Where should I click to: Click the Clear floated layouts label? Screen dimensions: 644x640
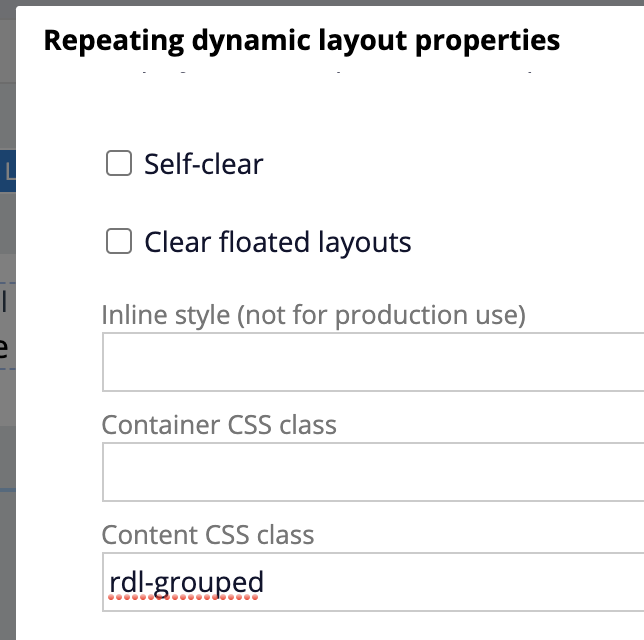pyautogui.click(x=278, y=242)
